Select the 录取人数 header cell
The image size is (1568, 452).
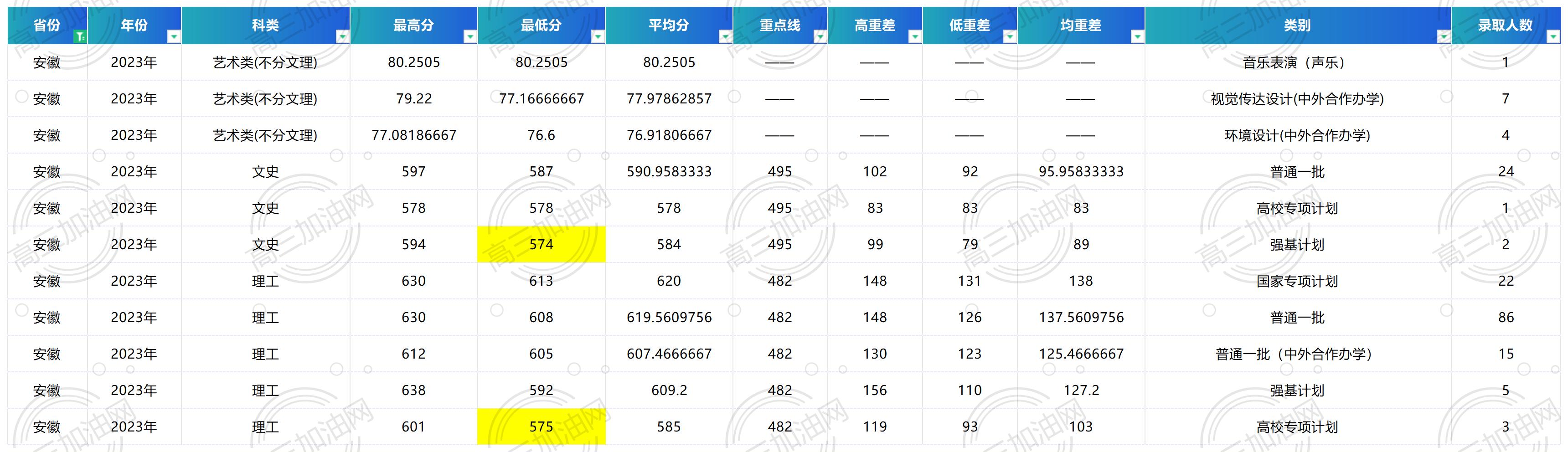(x=1506, y=26)
